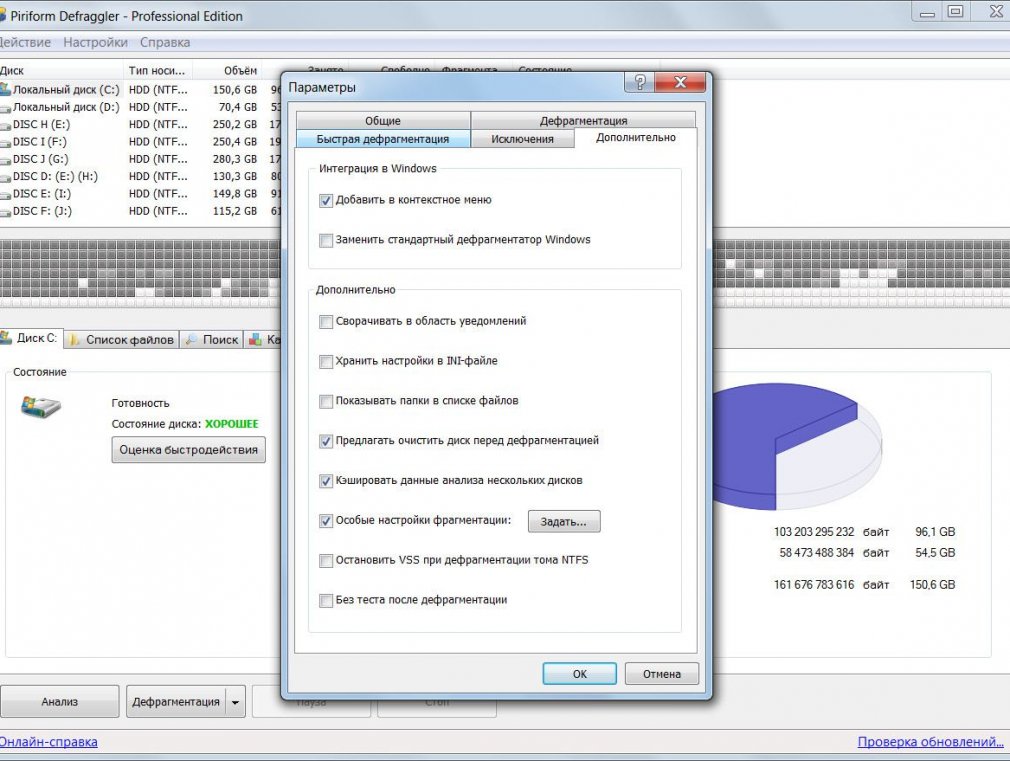
Task: Enable Заменить стандартный дефрагментатор Windows
Action: (326, 240)
